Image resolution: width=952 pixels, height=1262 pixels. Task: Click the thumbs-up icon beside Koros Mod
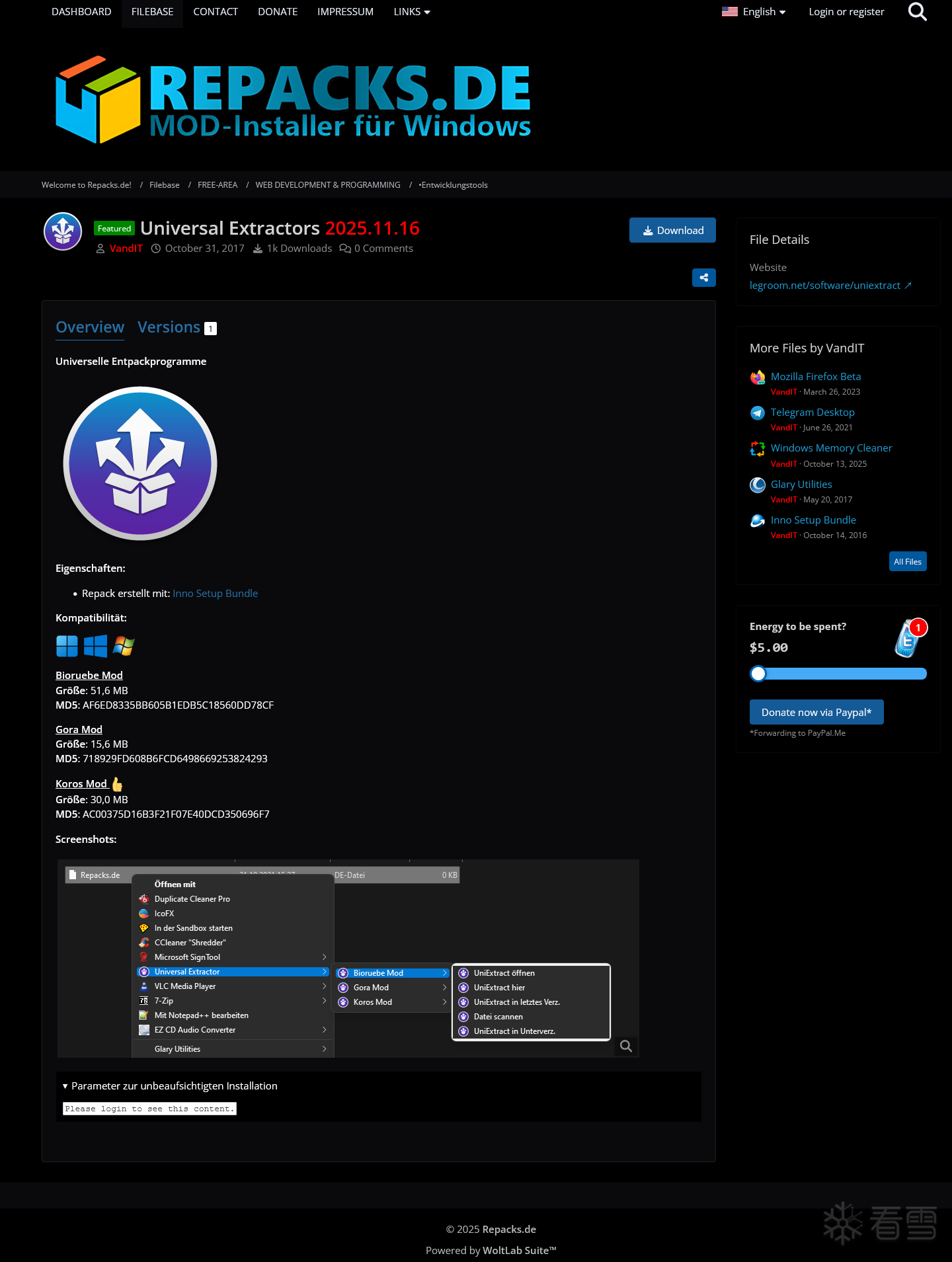tap(117, 785)
